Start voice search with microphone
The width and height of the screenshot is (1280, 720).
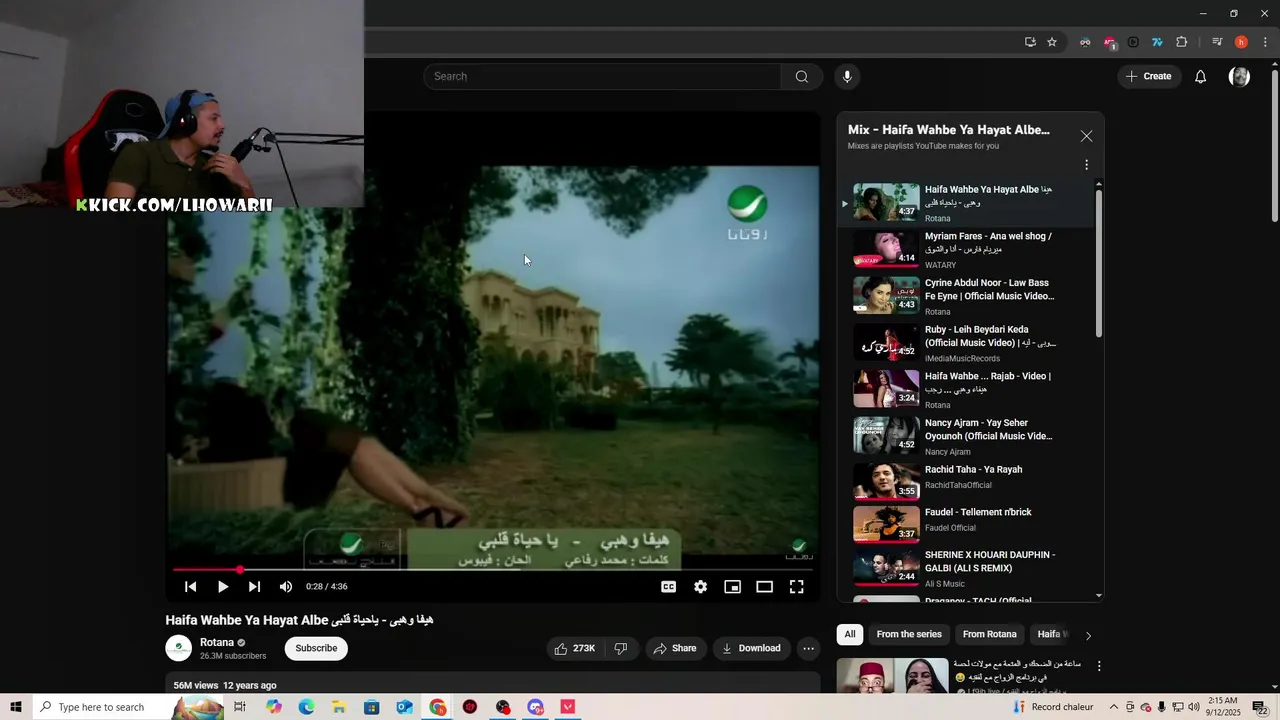[847, 76]
